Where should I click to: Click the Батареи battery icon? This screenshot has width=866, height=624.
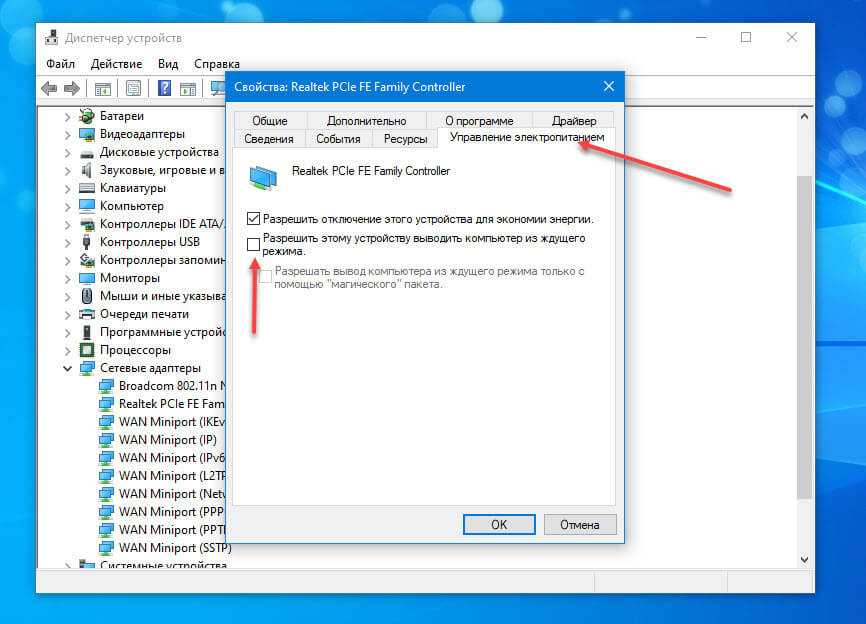[87, 116]
